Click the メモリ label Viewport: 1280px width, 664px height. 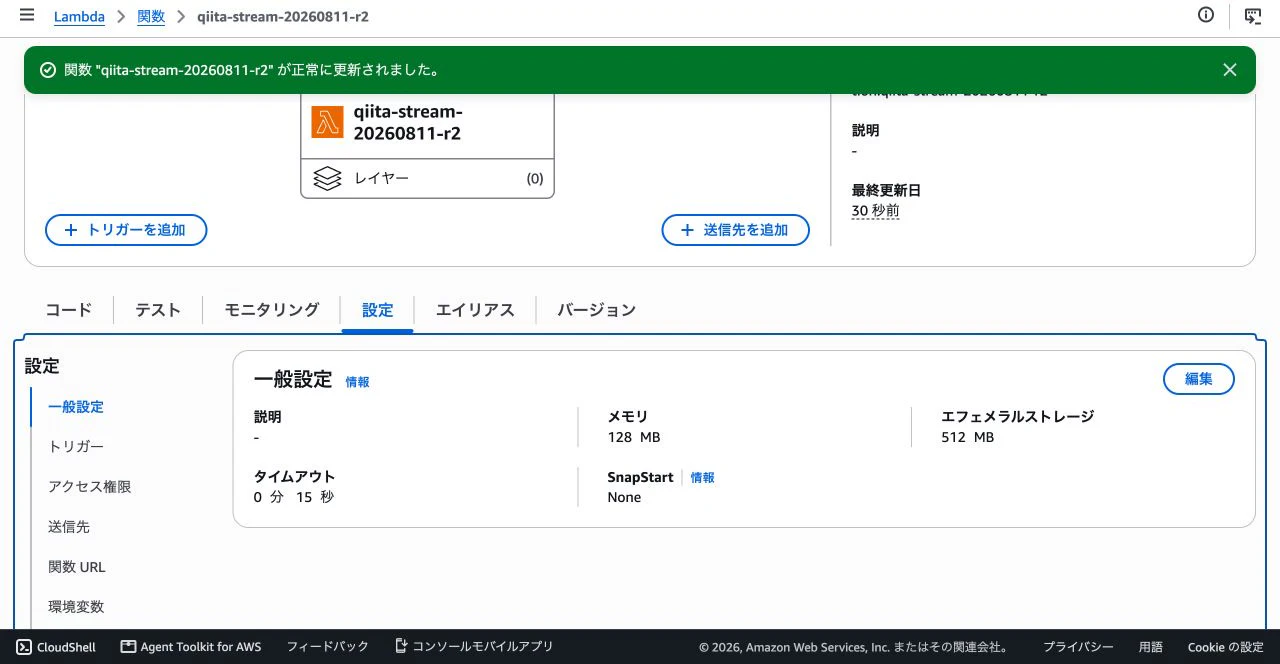coord(628,417)
